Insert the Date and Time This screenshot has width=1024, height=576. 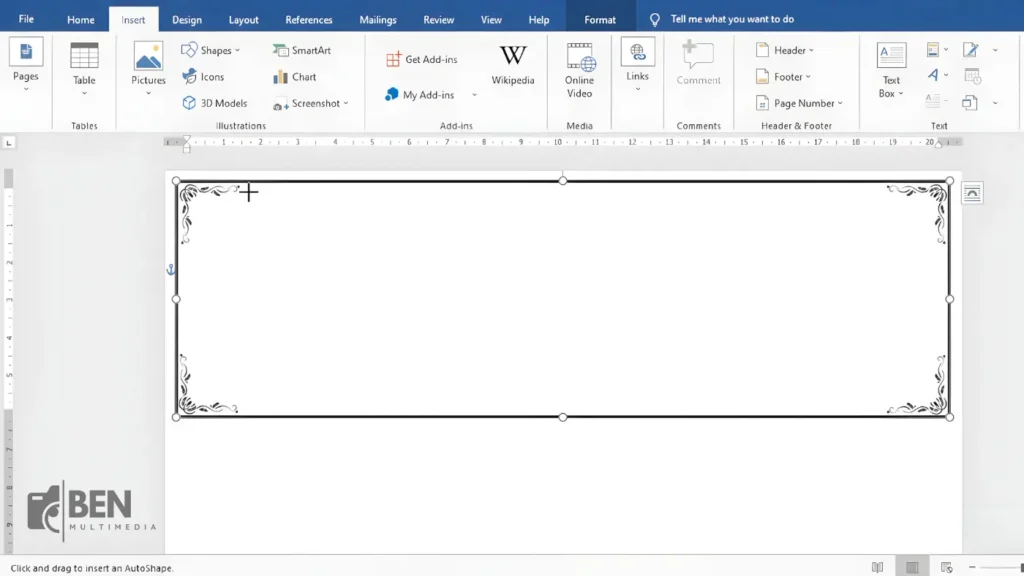point(972,76)
